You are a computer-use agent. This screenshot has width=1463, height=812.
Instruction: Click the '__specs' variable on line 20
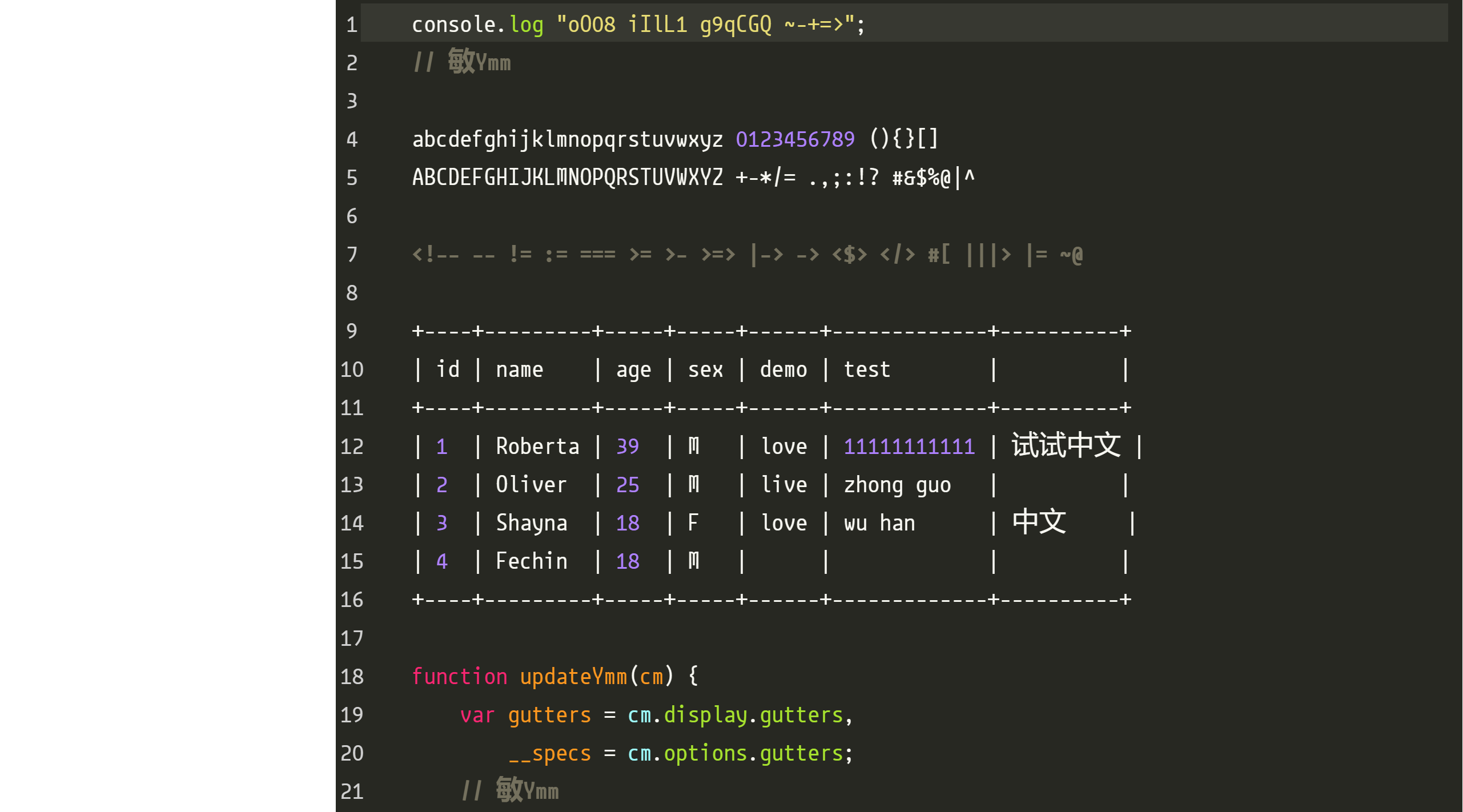[x=549, y=754]
